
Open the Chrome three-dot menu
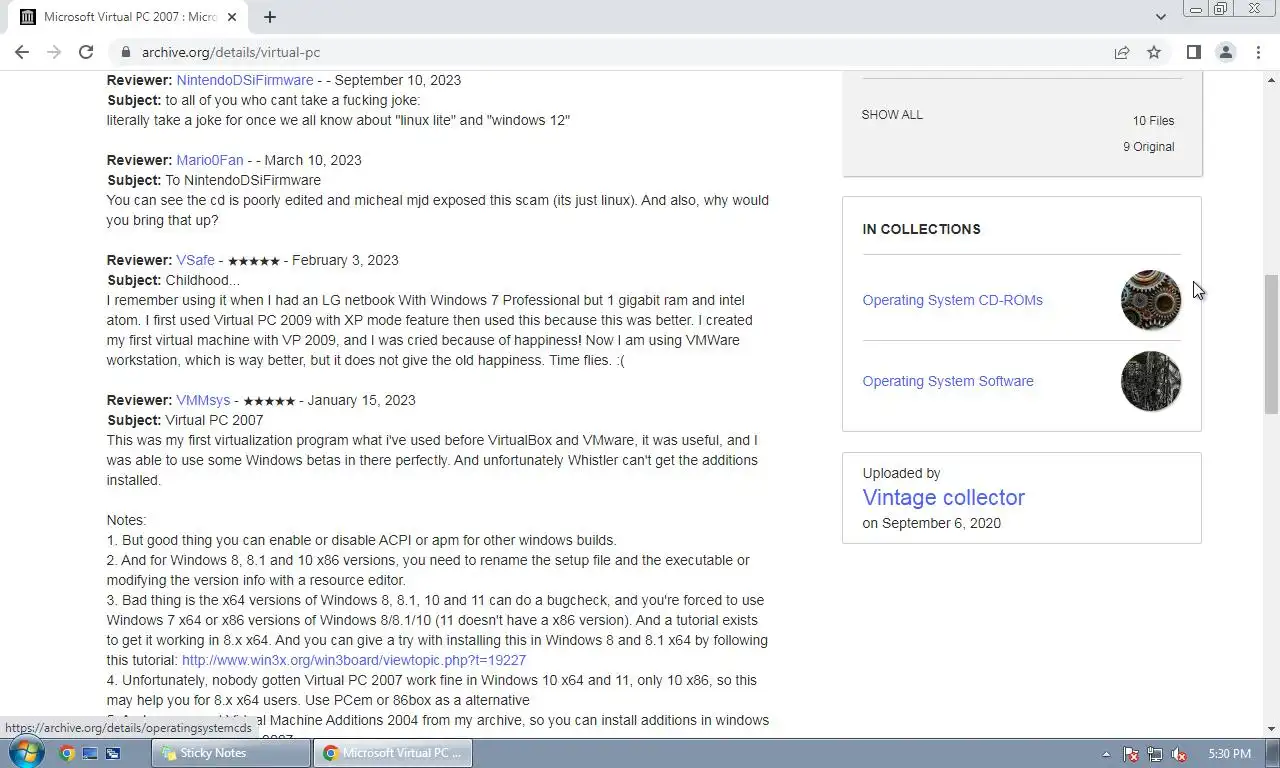(x=1258, y=52)
